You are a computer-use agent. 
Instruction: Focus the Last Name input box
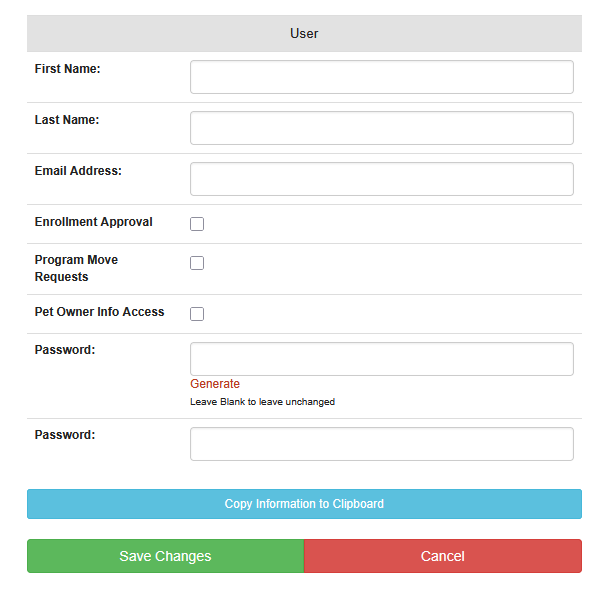click(381, 128)
